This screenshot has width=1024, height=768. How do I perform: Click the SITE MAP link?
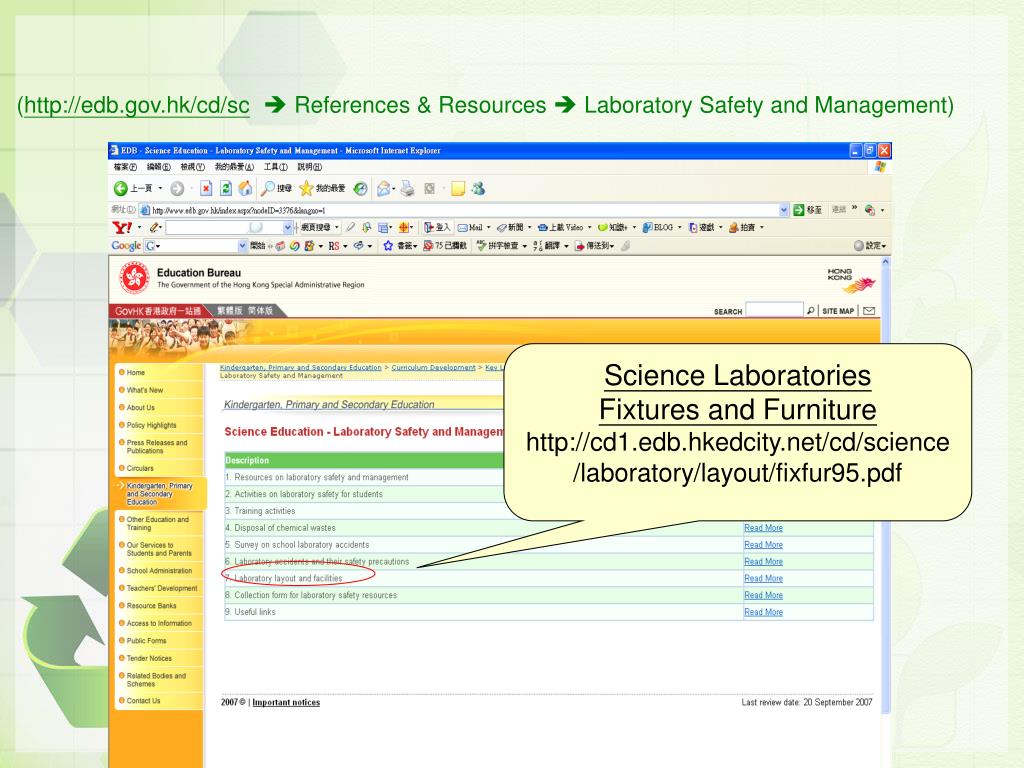tap(838, 312)
